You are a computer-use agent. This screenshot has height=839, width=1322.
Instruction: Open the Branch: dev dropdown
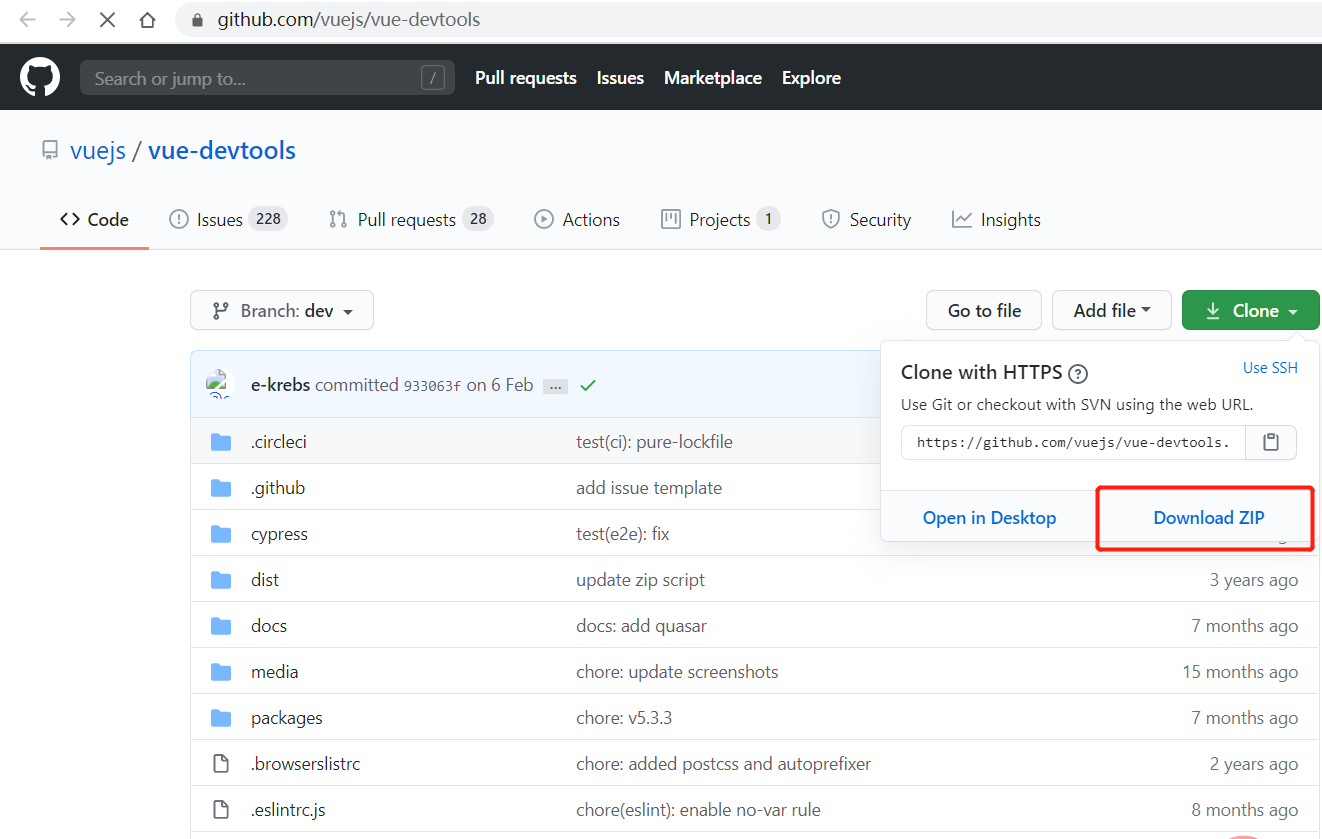click(x=282, y=311)
